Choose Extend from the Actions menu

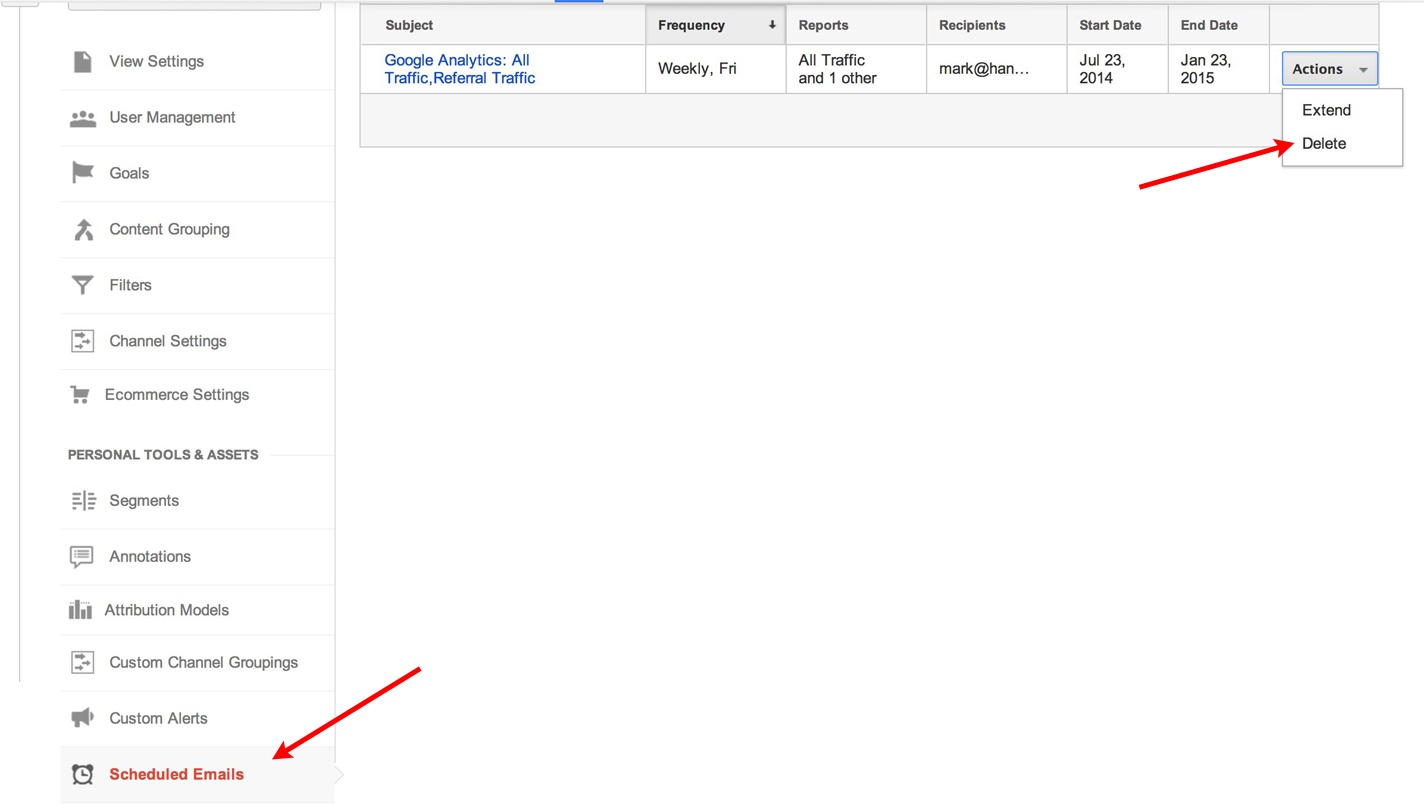(x=1326, y=110)
